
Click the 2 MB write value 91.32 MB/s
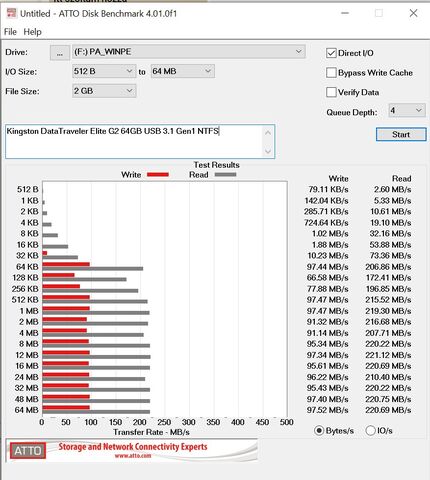coord(327,322)
